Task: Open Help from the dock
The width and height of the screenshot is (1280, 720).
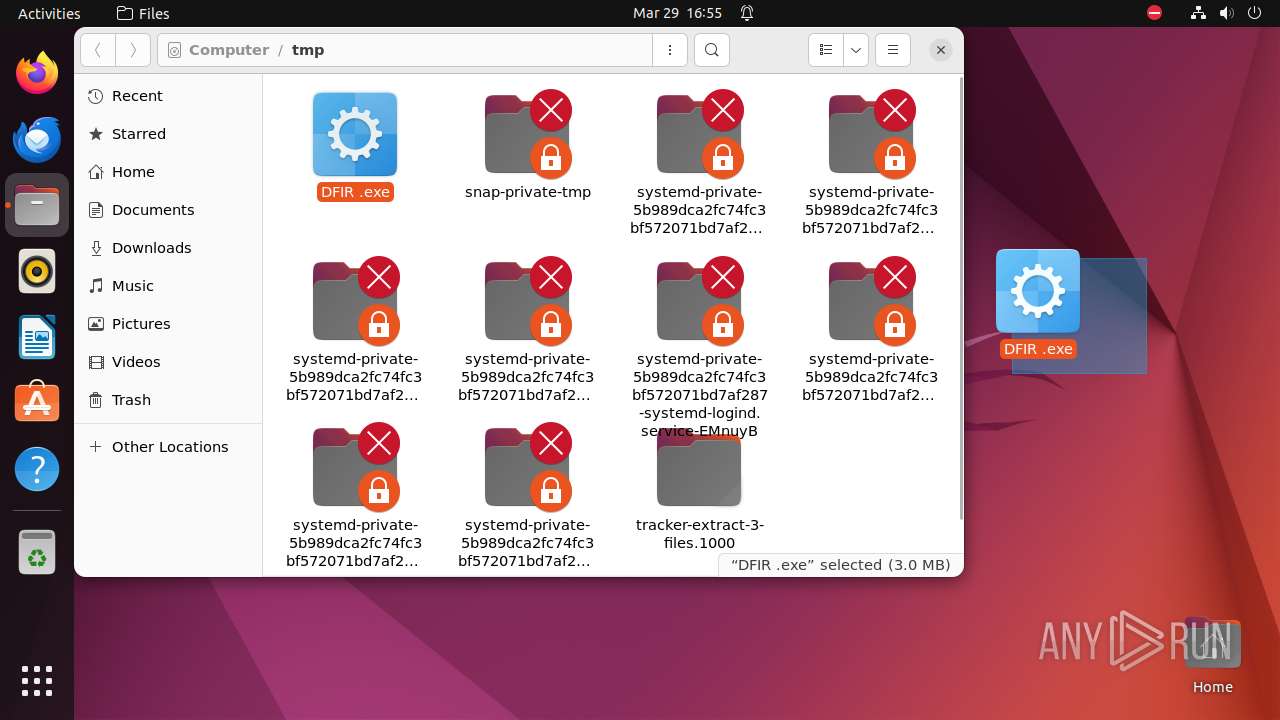Action: (x=37, y=469)
